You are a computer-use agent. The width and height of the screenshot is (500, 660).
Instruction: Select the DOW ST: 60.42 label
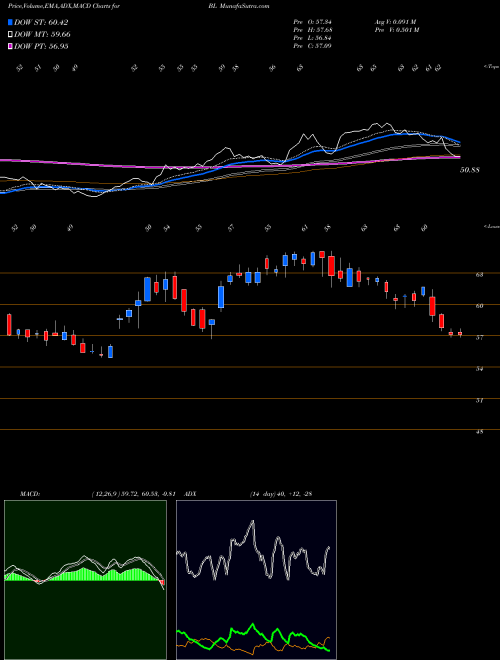[41, 22]
